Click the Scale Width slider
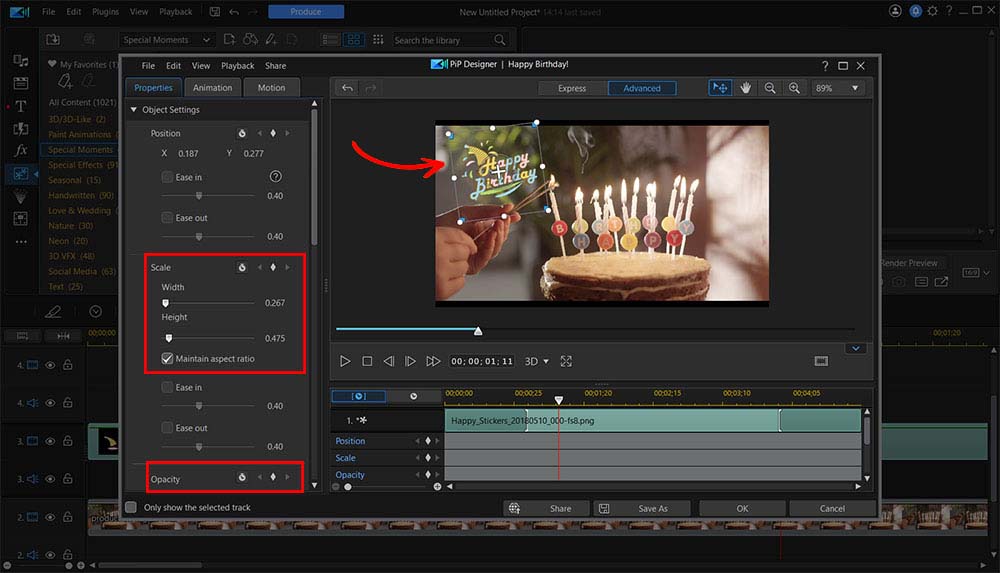The image size is (1000, 573). tap(166, 302)
